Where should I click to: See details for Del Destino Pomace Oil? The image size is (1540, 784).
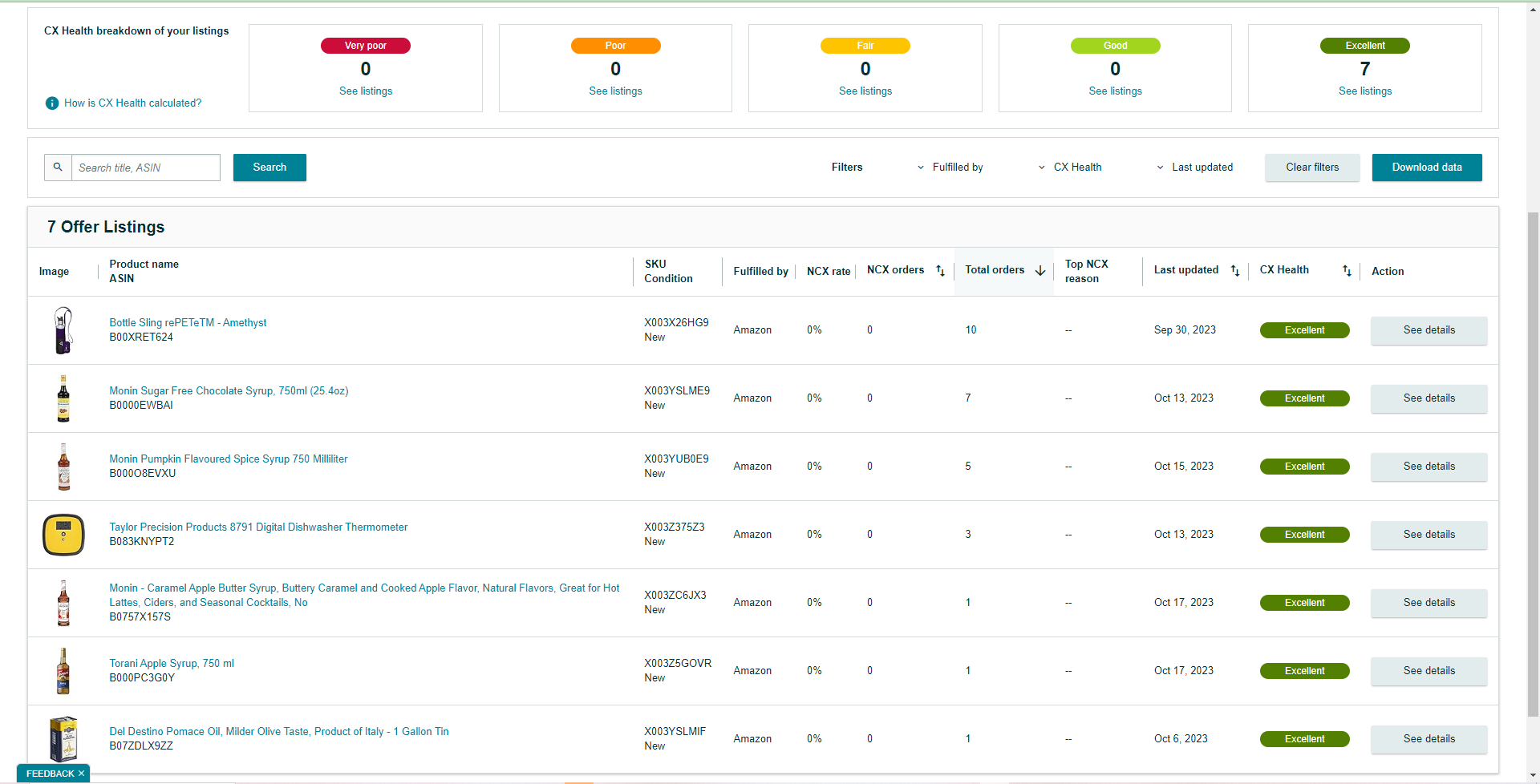1429,739
